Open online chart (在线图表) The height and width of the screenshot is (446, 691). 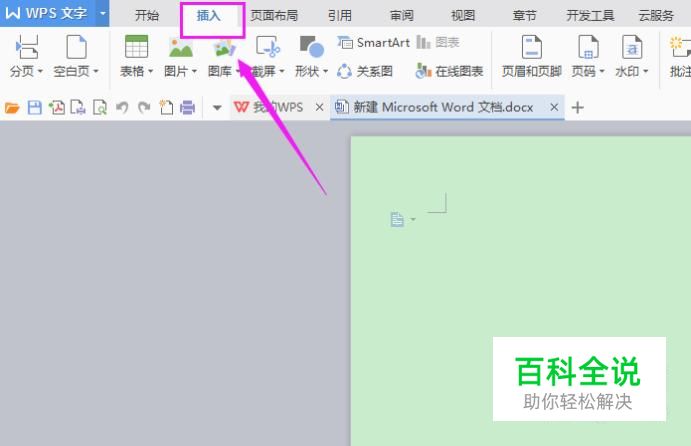tap(449, 71)
